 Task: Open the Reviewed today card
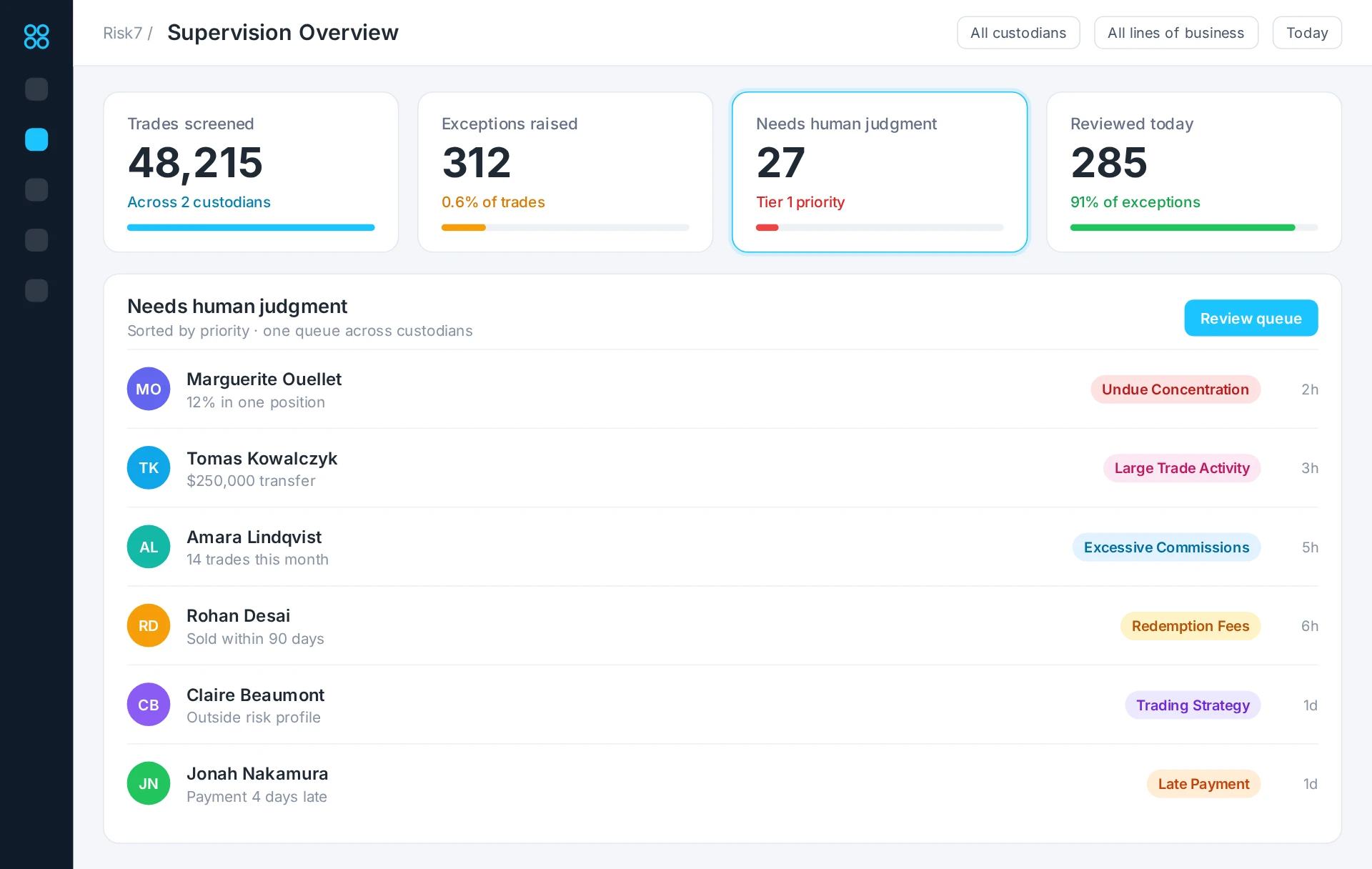click(x=1194, y=172)
